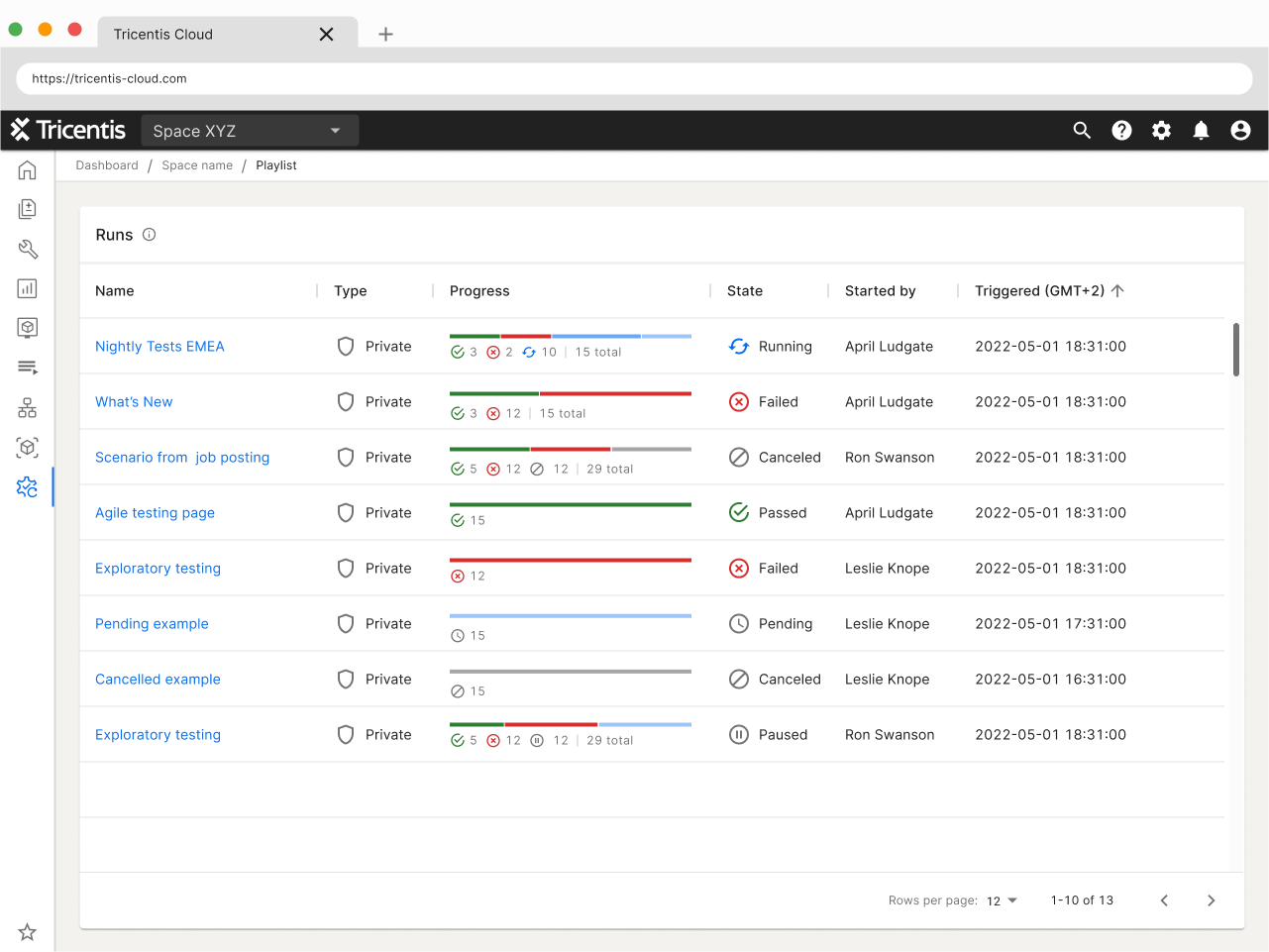Click '15 total' in What's New row

563,413
